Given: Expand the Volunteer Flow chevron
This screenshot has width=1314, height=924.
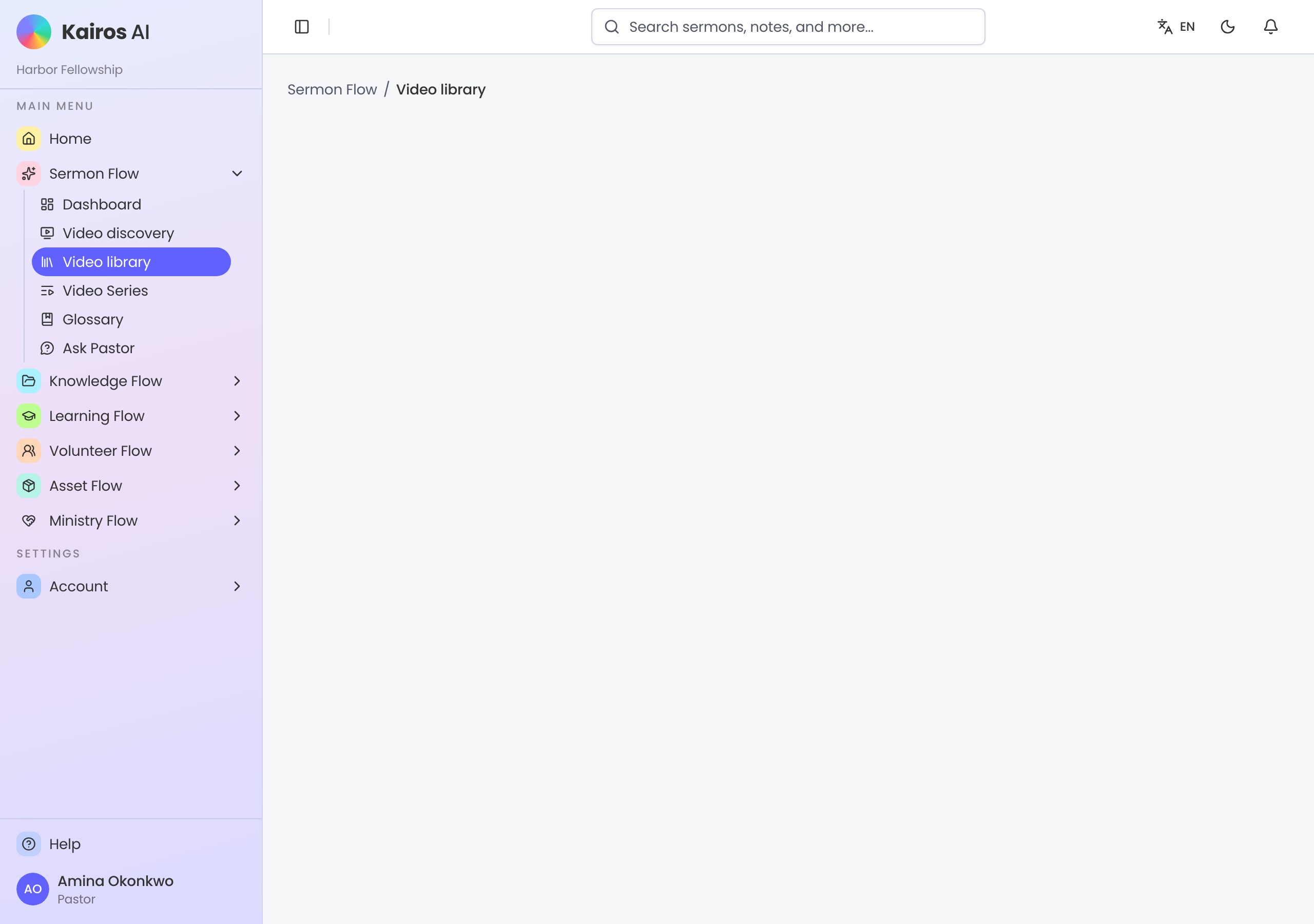Looking at the screenshot, I should (237, 451).
